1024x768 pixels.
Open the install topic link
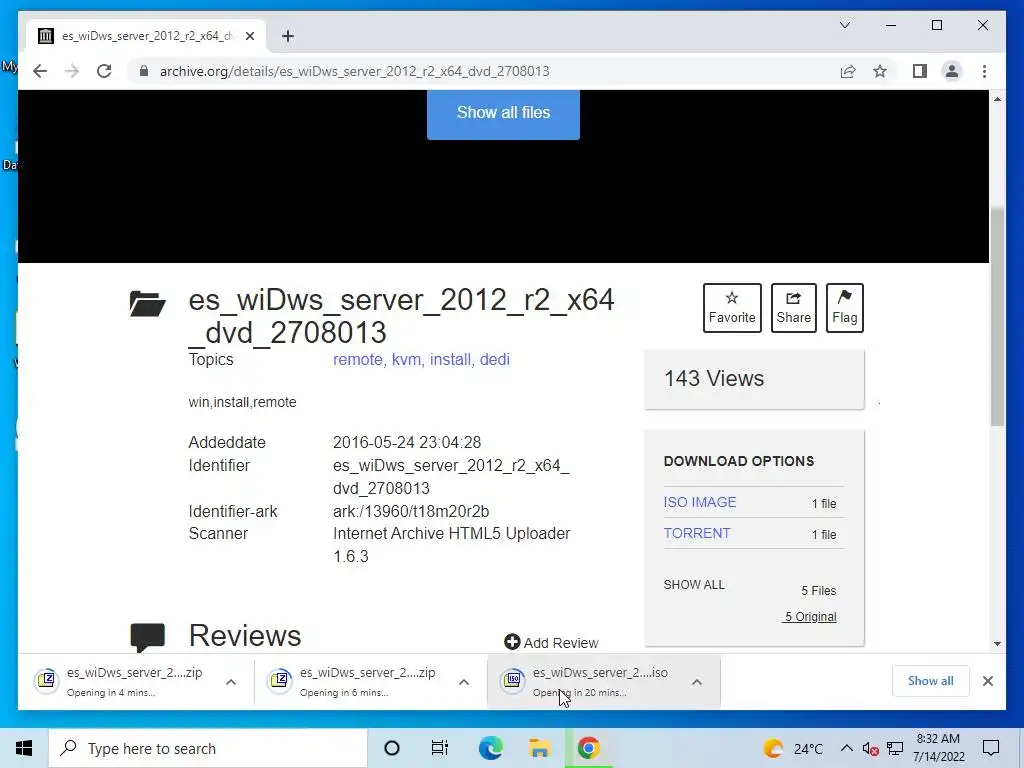click(x=450, y=359)
